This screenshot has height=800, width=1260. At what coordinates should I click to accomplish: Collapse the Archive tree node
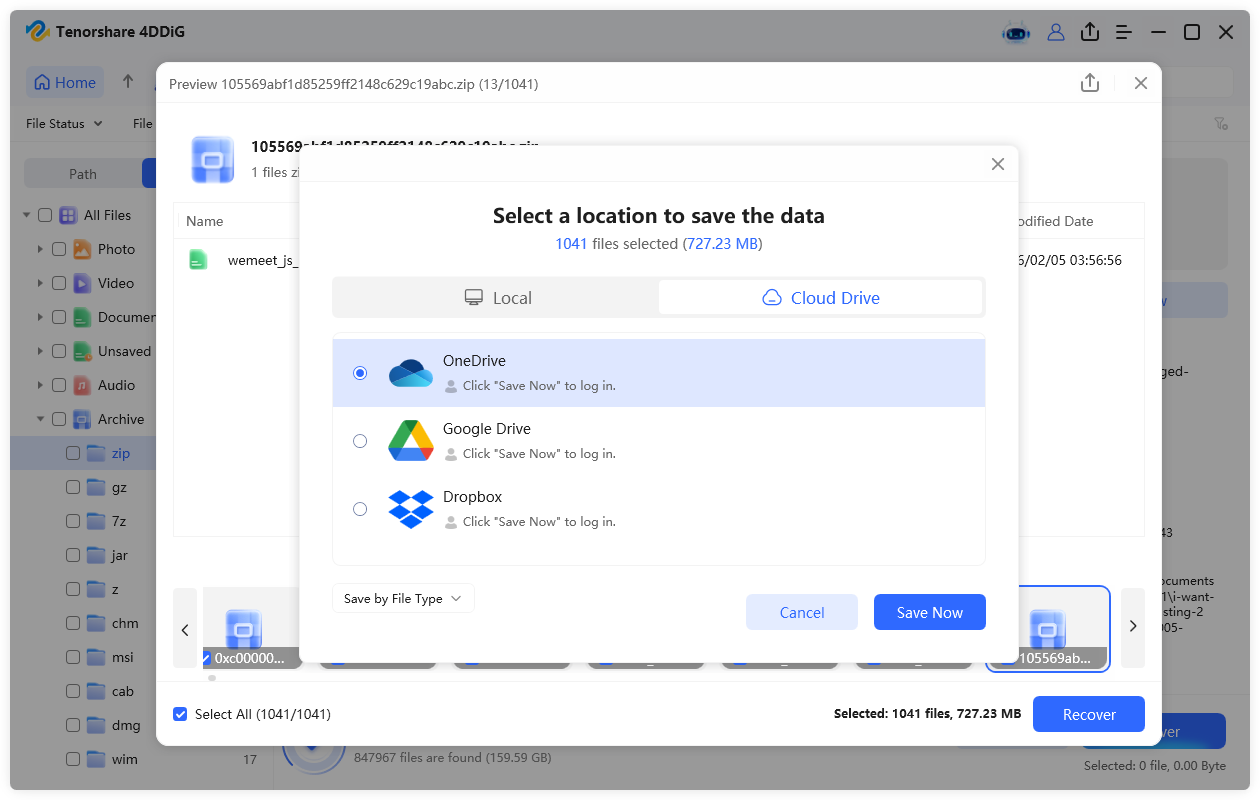(40, 419)
